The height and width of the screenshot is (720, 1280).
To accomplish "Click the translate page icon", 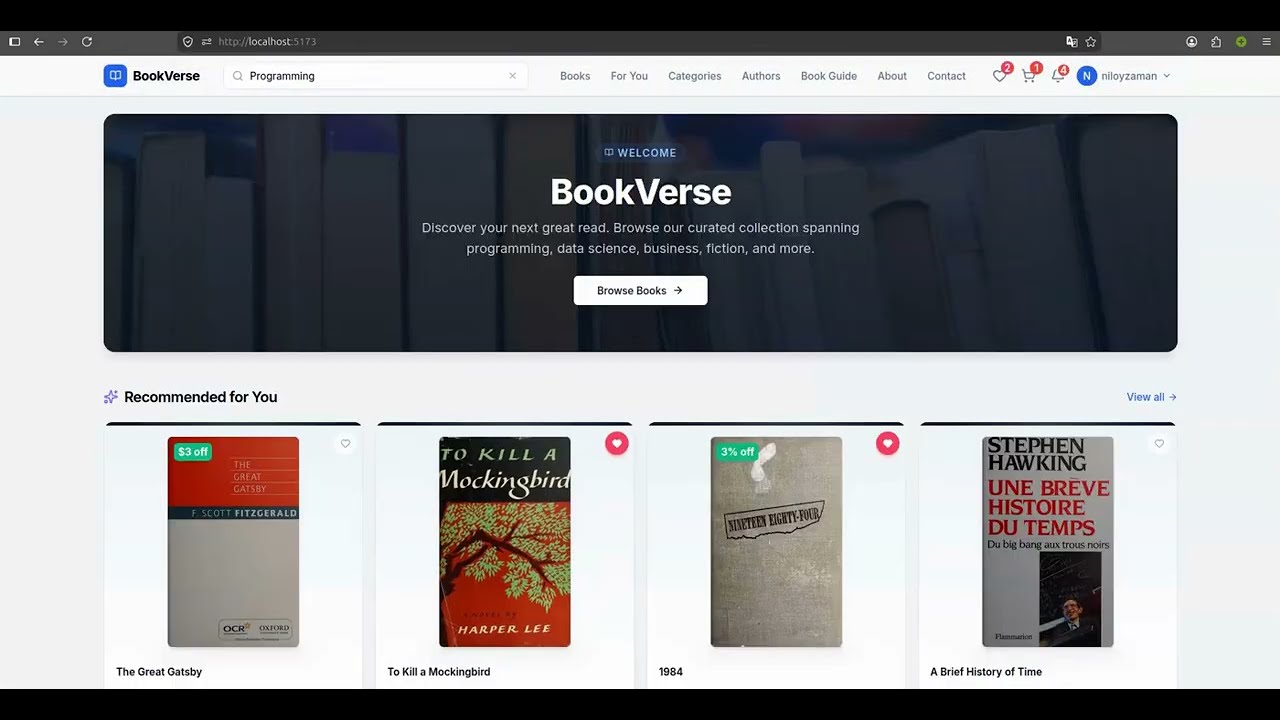I will (x=1072, y=42).
